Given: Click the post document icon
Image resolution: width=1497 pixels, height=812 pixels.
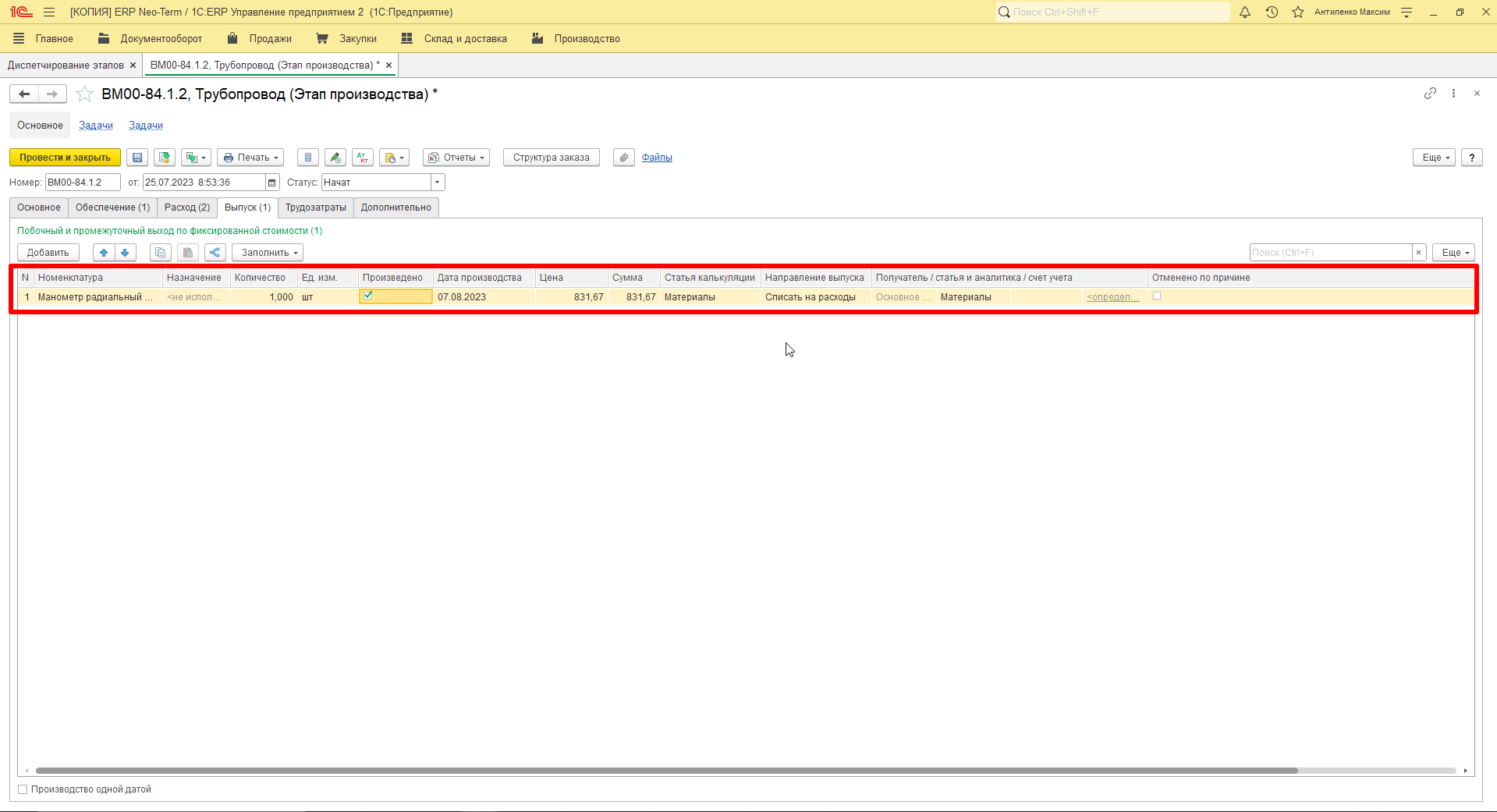Looking at the screenshot, I should 165,158.
